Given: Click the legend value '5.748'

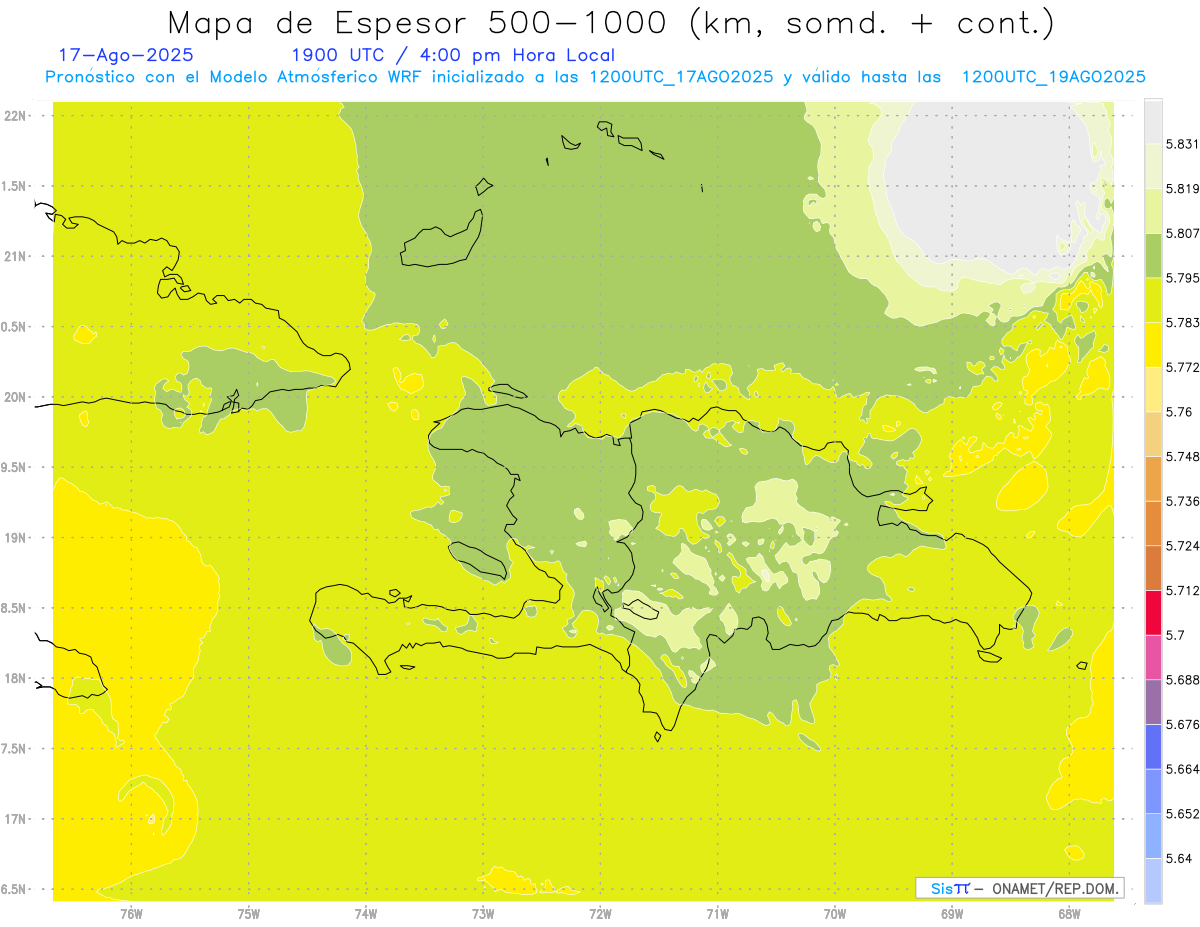Looking at the screenshot, I should (x=1182, y=456).
